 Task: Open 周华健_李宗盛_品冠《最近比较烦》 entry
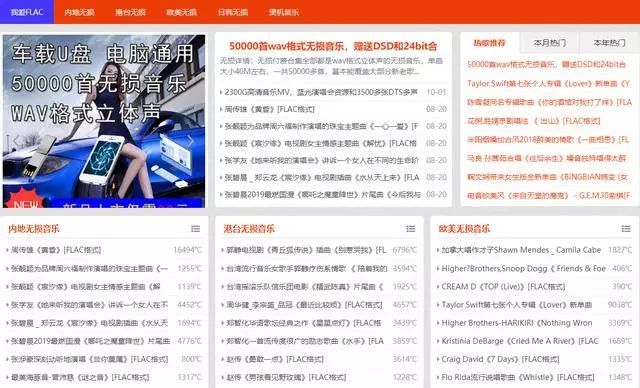click(303, 305)
